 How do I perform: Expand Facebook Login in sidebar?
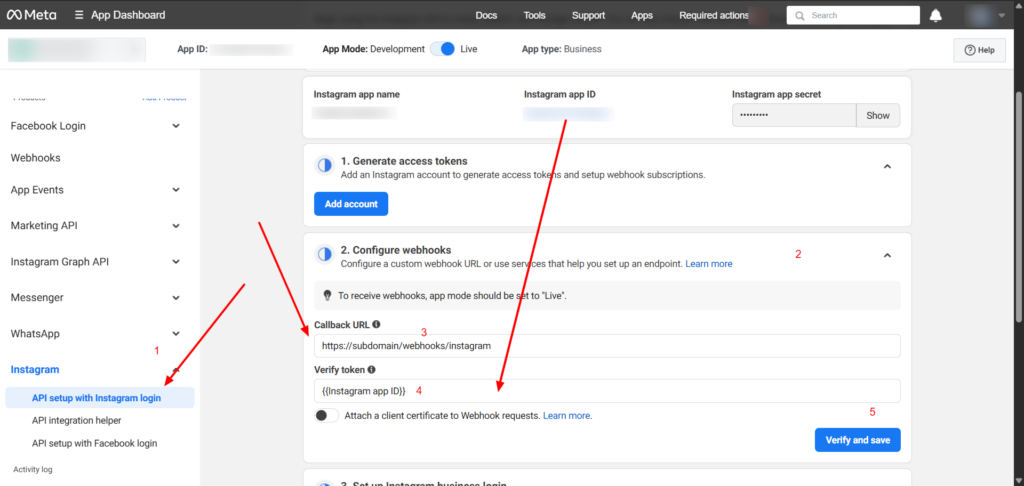pyautogui.click(x=176, y=126)
